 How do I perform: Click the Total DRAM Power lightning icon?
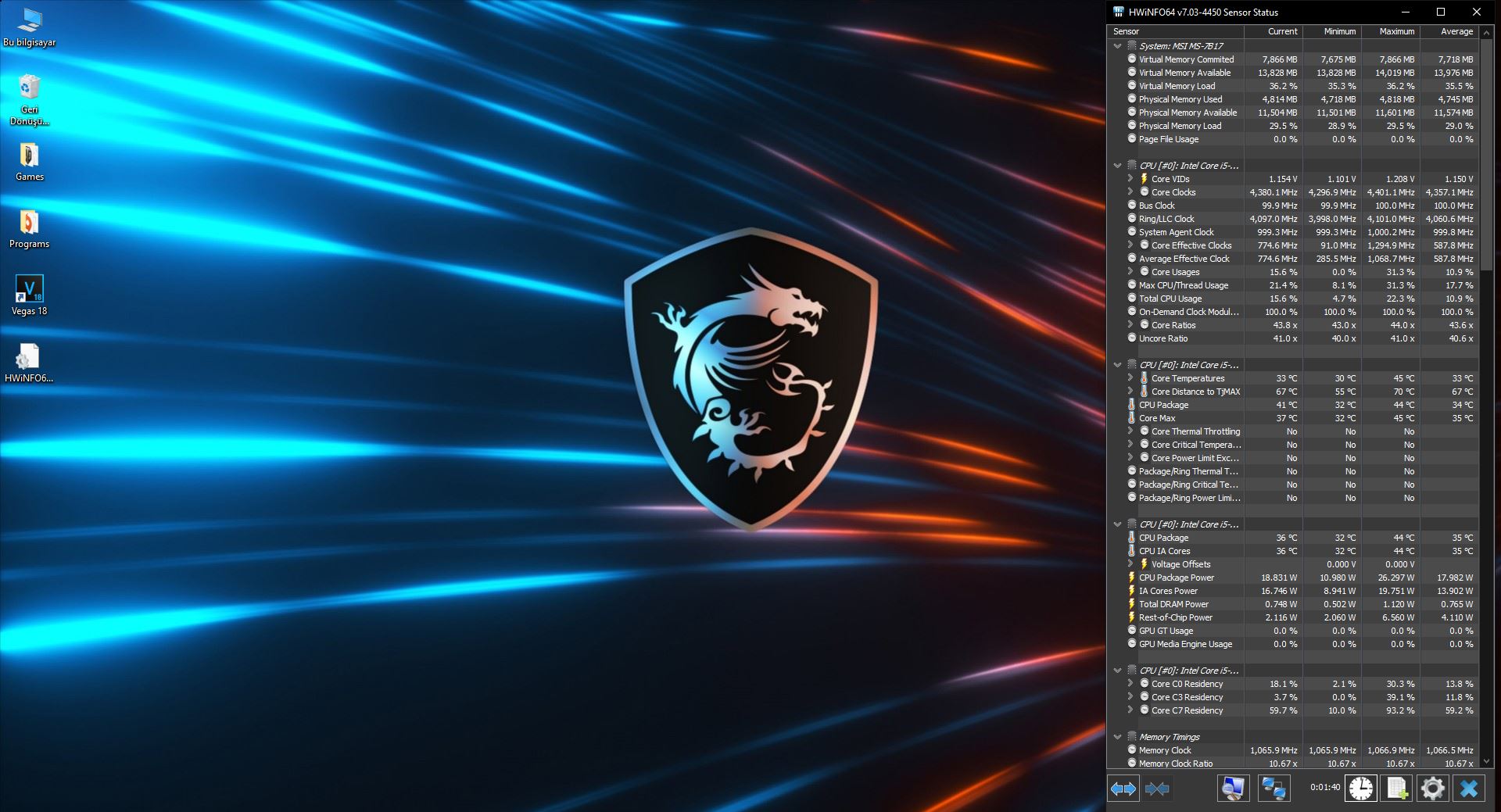pyautogui.click(x=1132, y=604)
